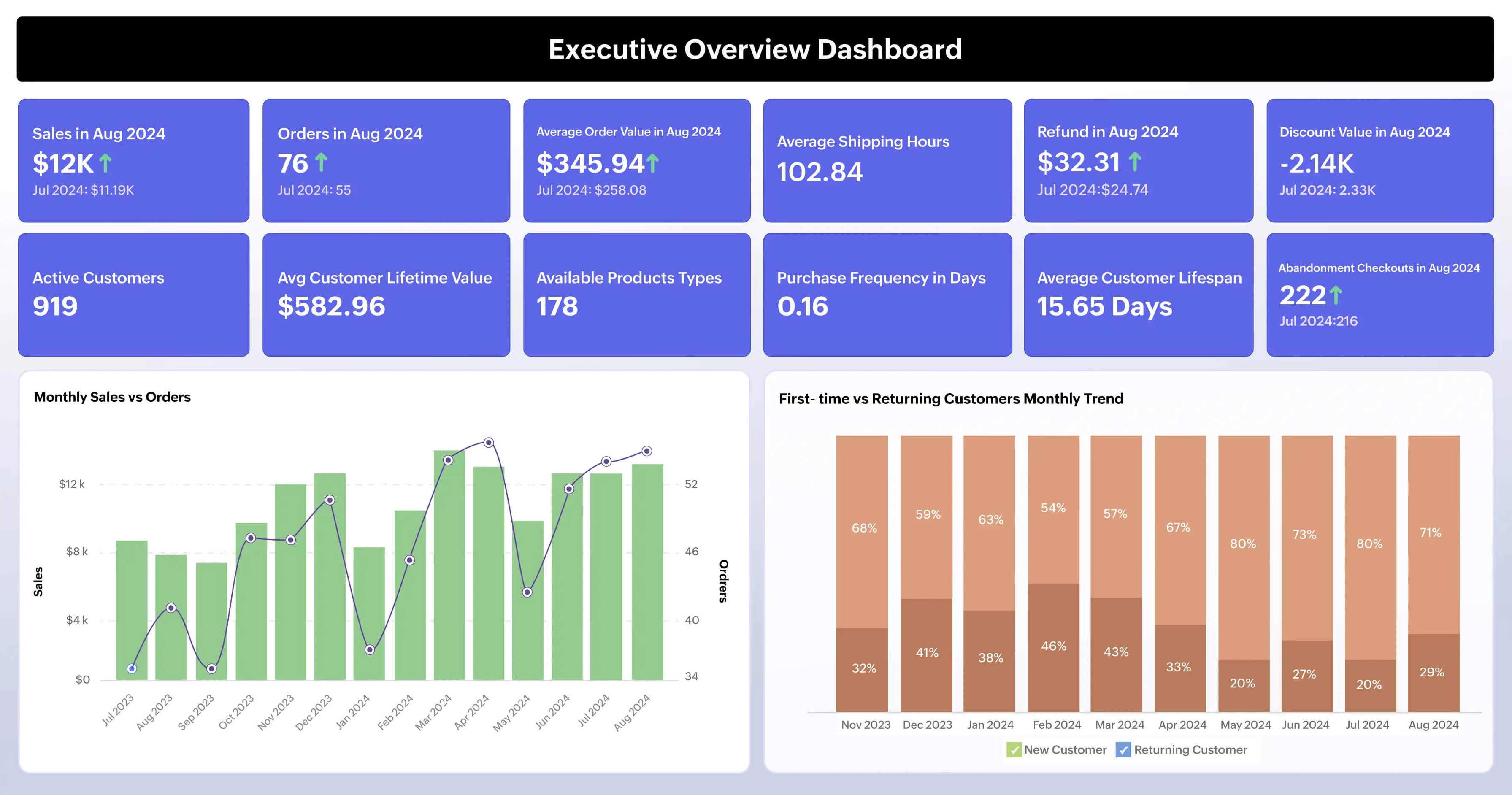The width and height of the screenshot is (1512, 795).
Task: Click the First- time vs Returning Customers Monthly Trend title
Action: [951, 399]
